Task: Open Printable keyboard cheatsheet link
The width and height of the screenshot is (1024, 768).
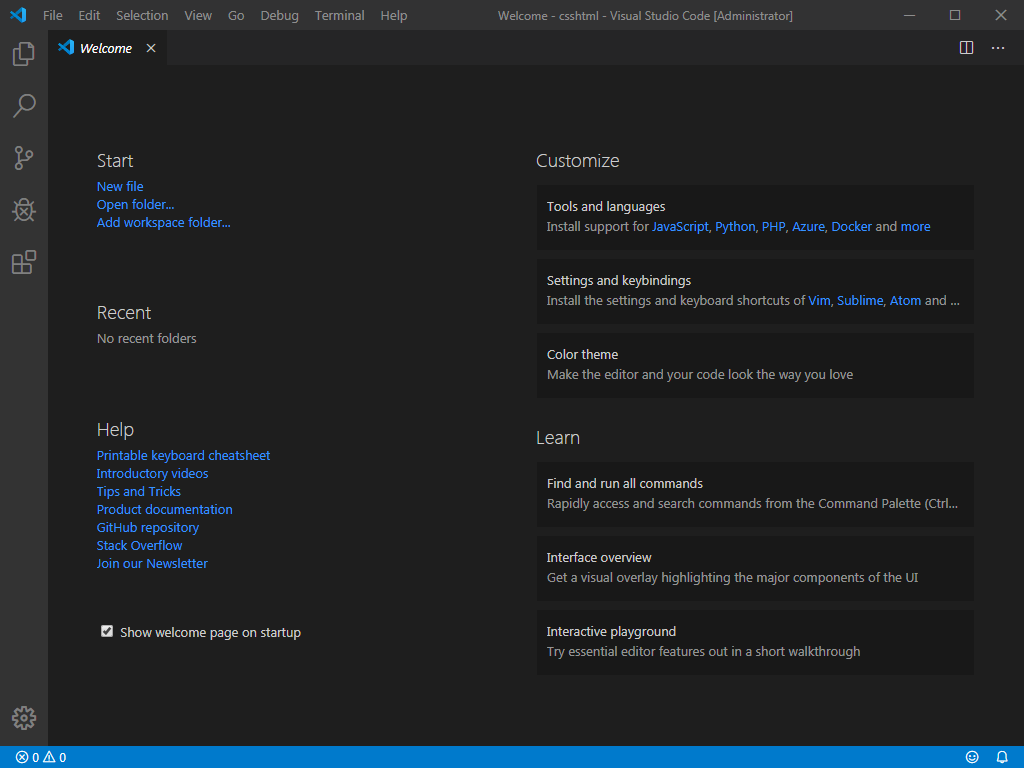Action: coord(184,456)
